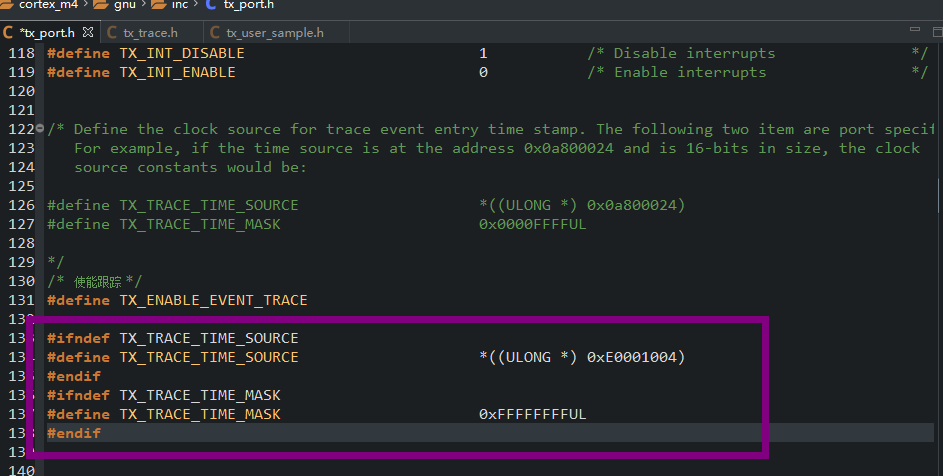Click the Chinese comment on line 130

click(x=97, y=282)
